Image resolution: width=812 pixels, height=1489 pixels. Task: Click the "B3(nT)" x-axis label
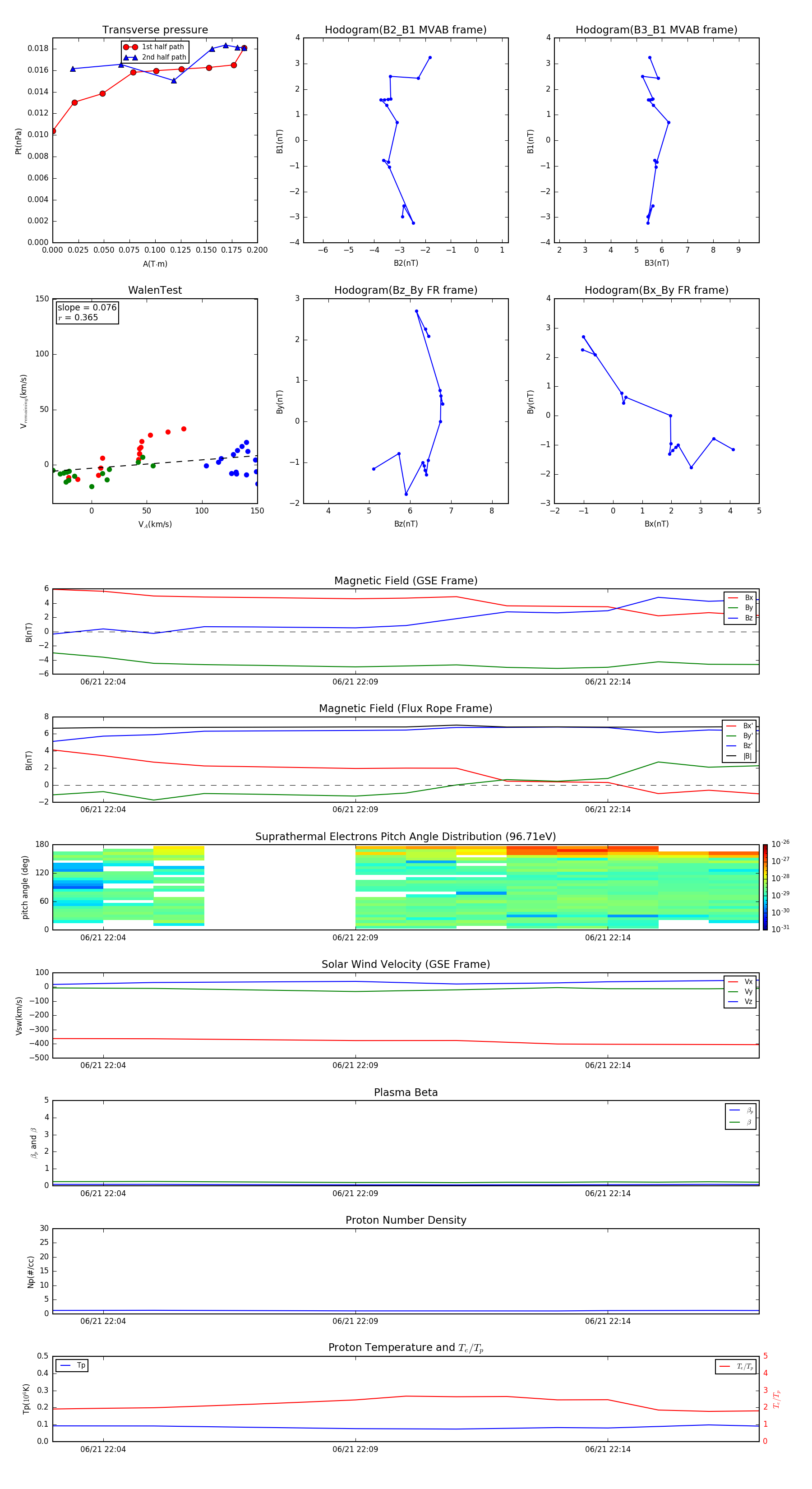pyautogui.click(x=656, y=263)
